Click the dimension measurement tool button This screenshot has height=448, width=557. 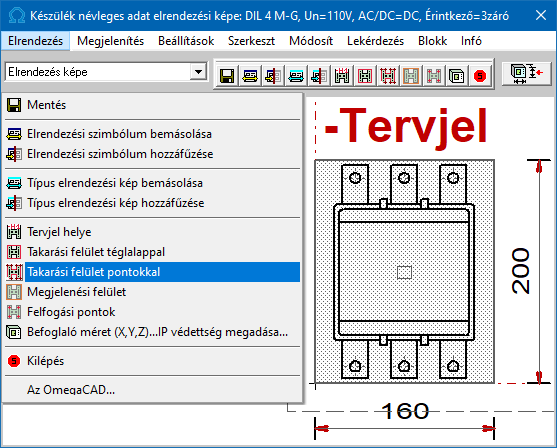526,74
